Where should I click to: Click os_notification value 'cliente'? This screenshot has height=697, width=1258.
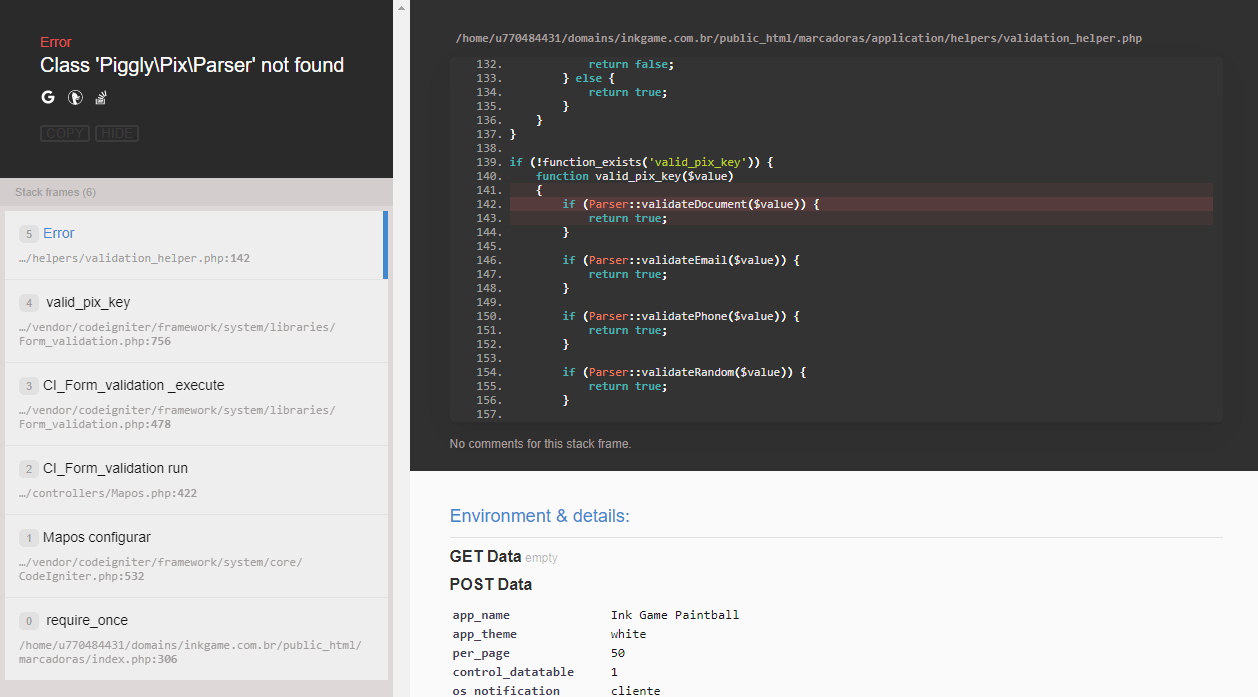tap(635, 691)
